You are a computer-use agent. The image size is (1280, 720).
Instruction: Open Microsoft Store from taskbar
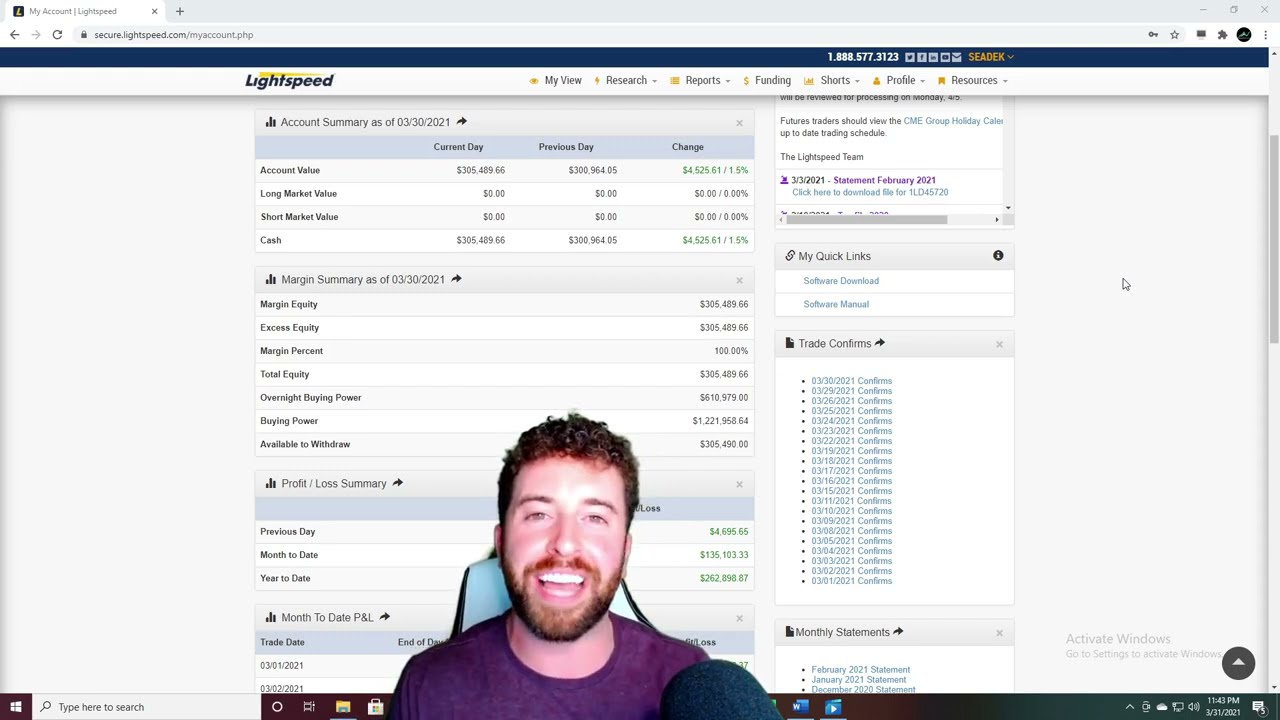375,707
